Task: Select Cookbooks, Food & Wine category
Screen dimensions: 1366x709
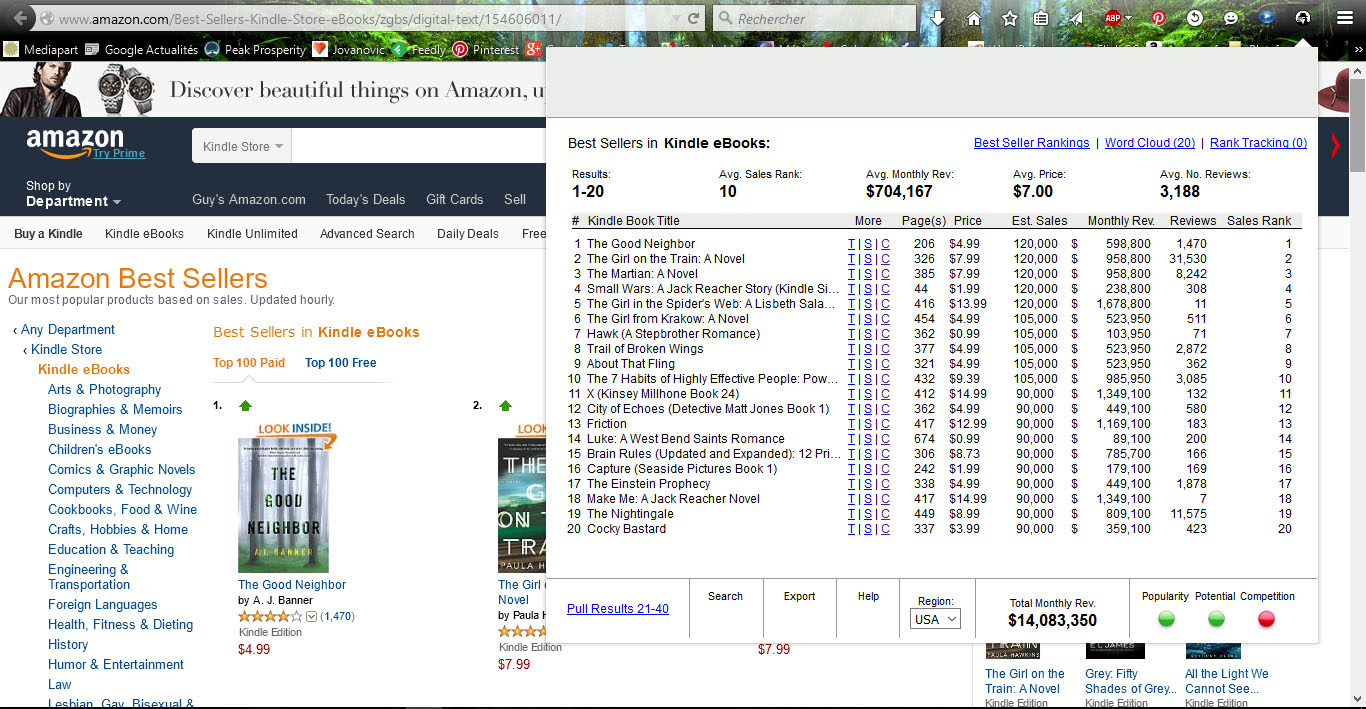Action: pos(123,509)
